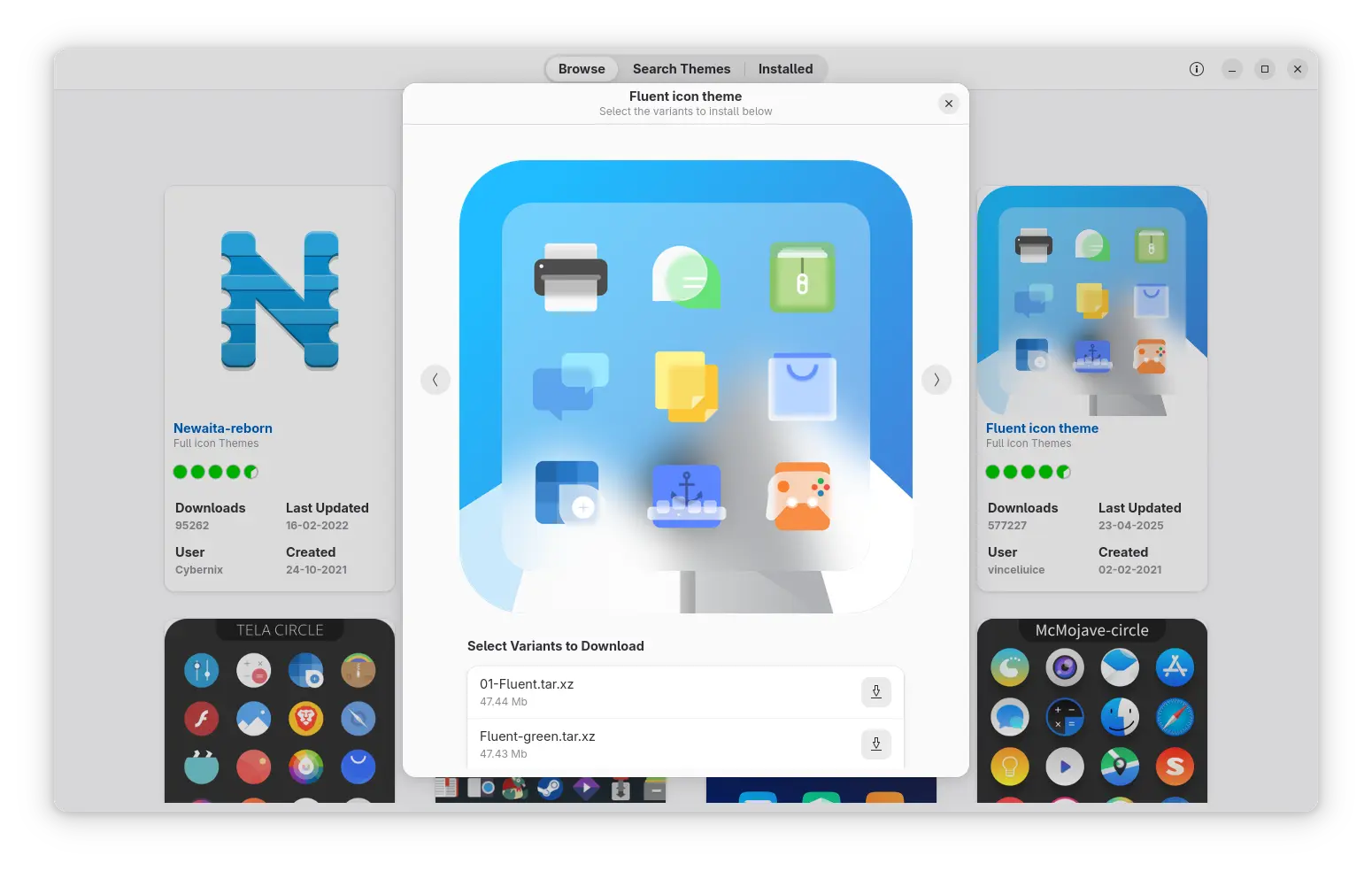Click the orange game controller icon in preview
The width and height of the screenshot is (1372, 871).
[x=799, y=497]
